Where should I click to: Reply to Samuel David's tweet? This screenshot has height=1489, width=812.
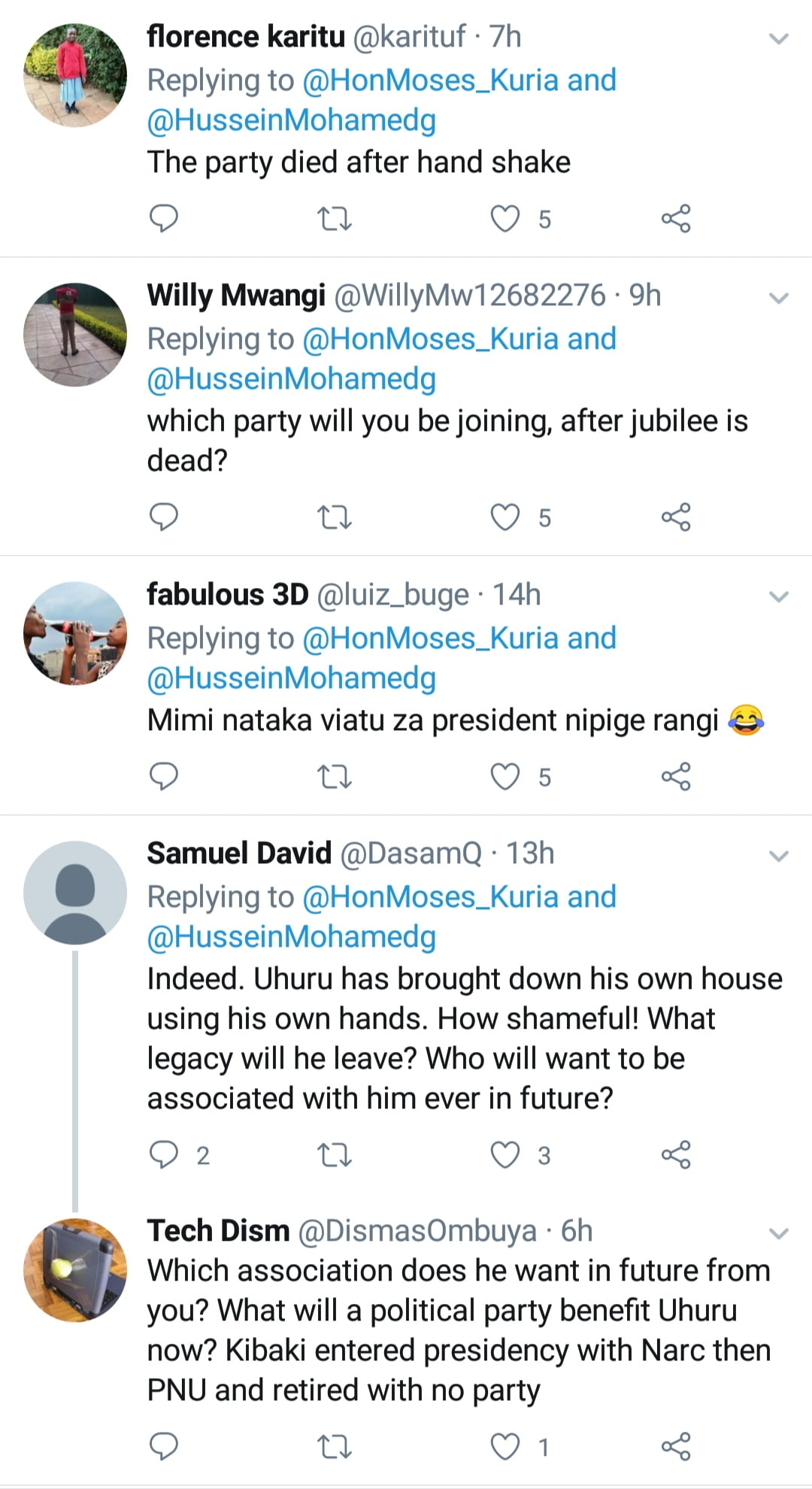pos(164,1154)
